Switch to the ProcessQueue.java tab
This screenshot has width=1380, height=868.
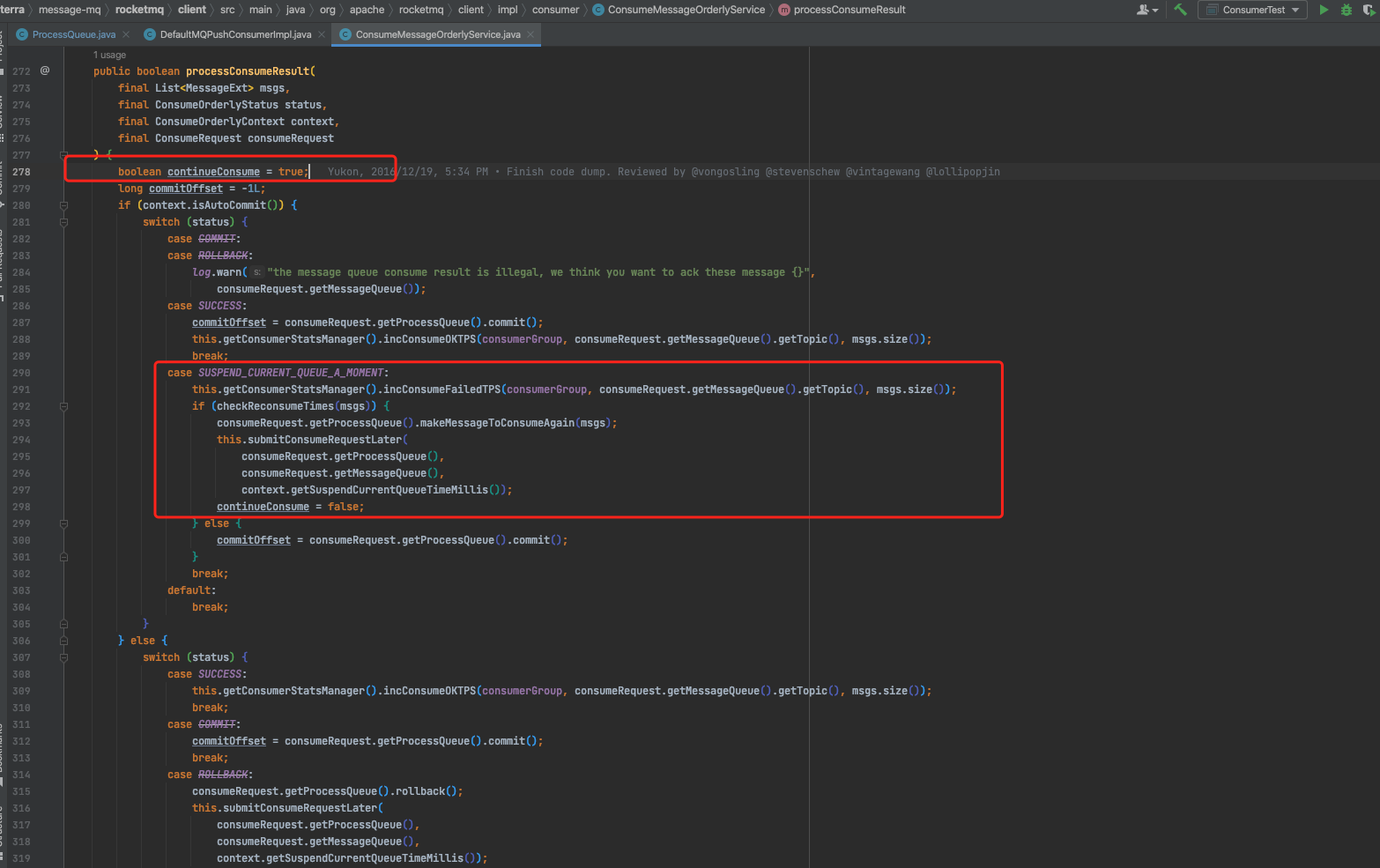[73, 34]
